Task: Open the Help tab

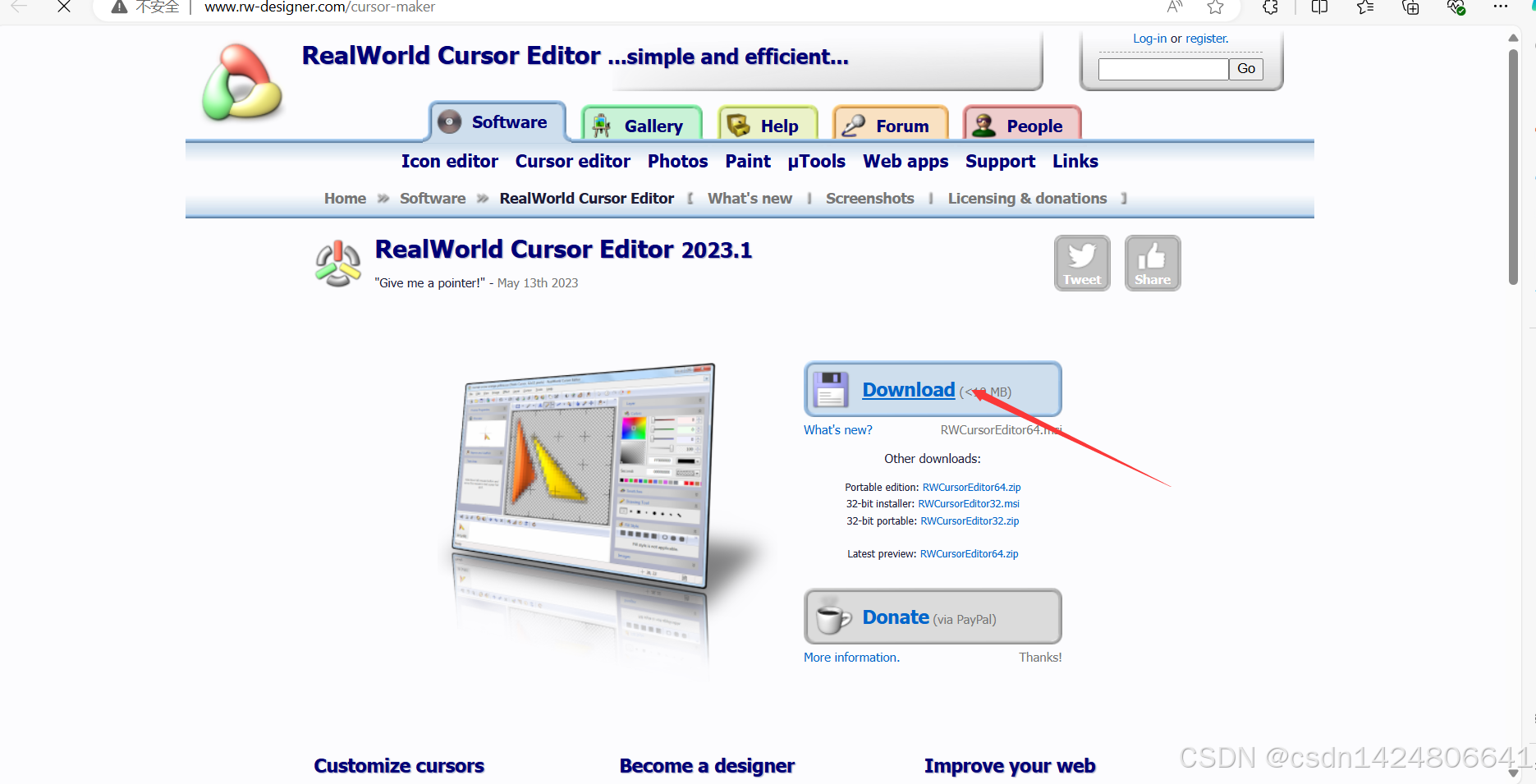Action: (768, 126)
